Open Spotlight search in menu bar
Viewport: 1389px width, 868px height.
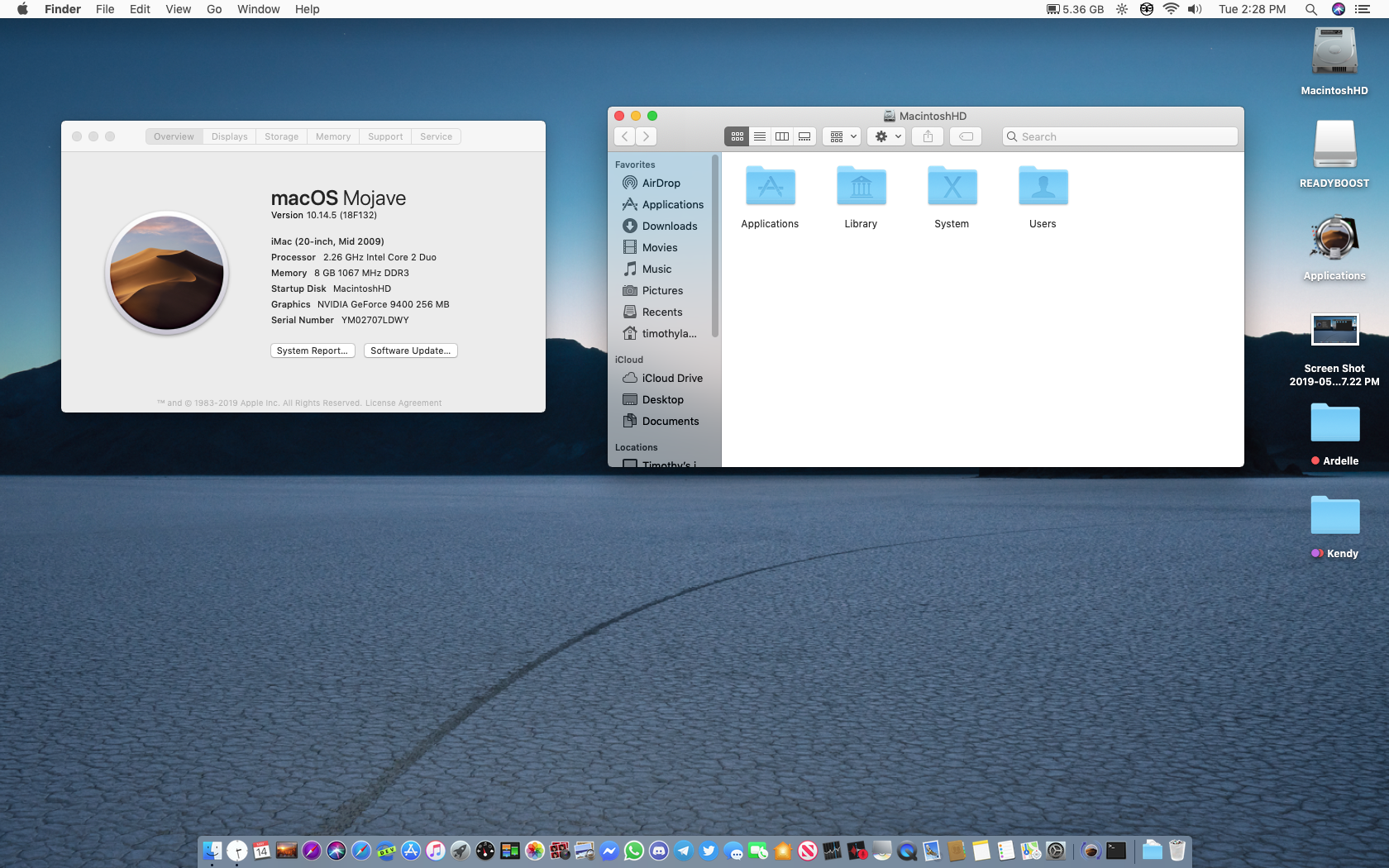[x=1310, y=9]
